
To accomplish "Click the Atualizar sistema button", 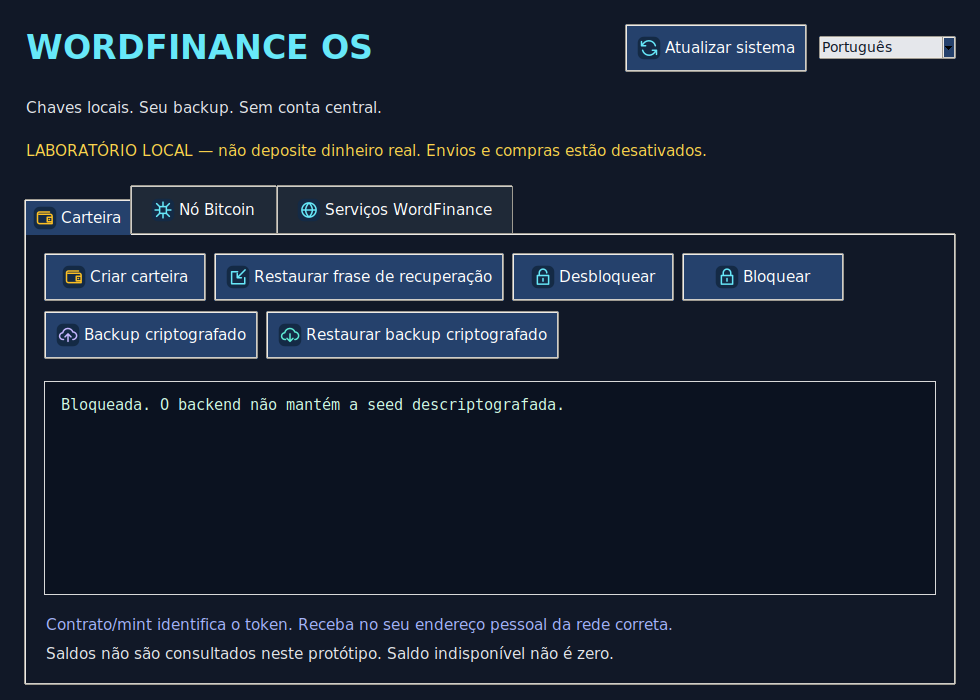I will [716, 48].
